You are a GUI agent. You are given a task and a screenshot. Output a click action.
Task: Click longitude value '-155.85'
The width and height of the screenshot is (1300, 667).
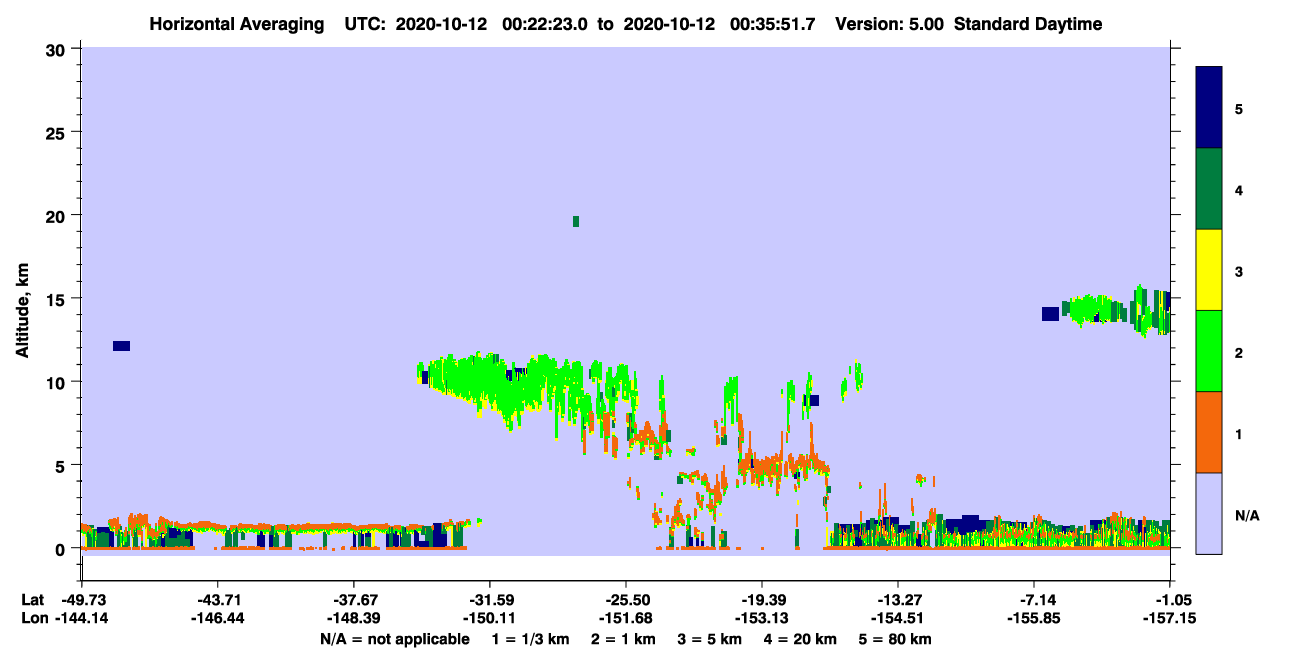point(1034,618)
